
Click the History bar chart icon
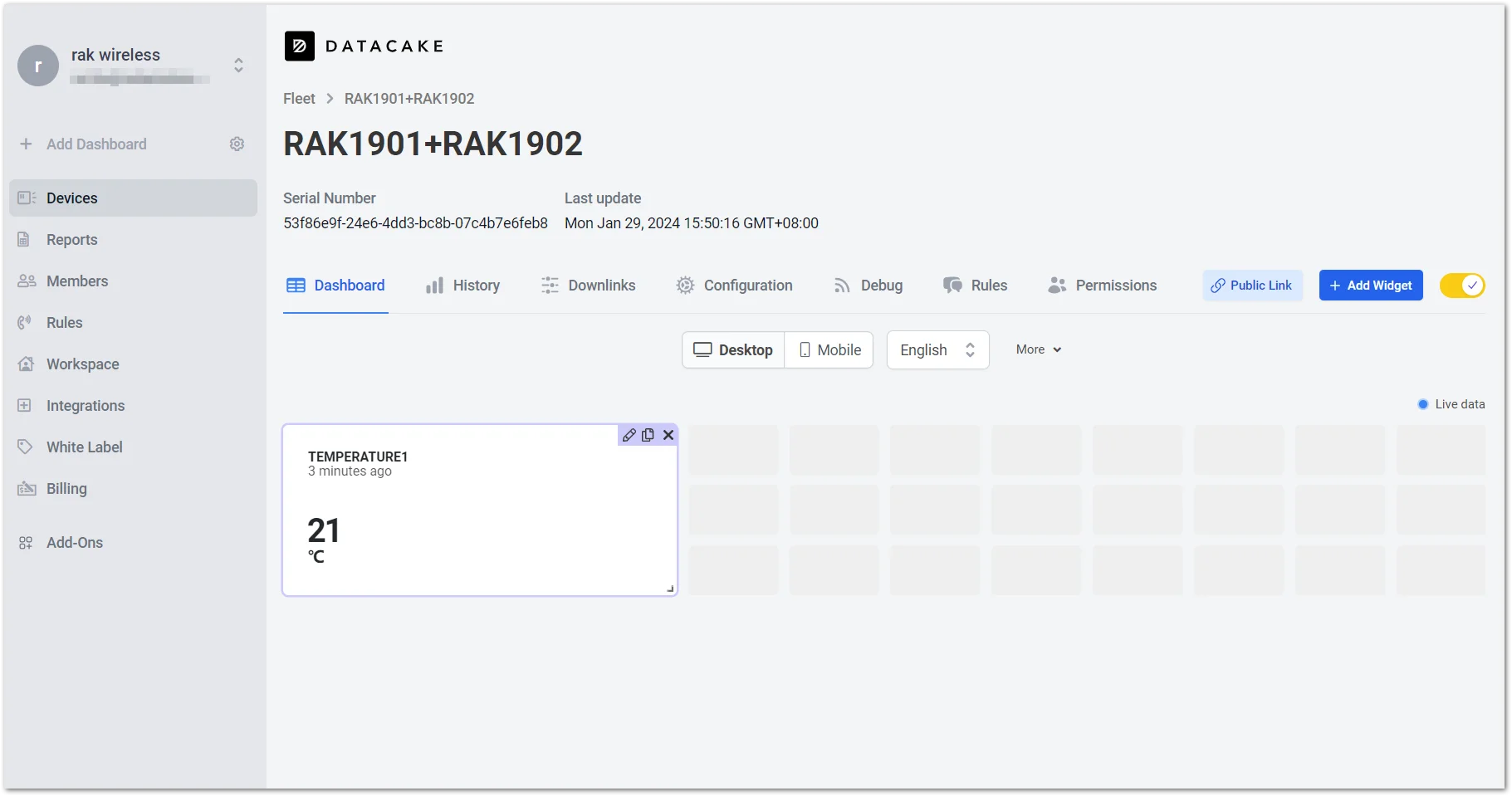coord(434,286)
